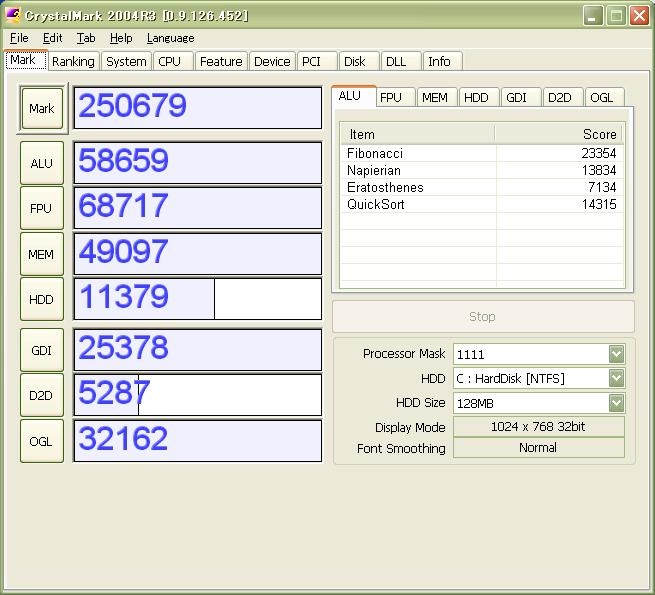
Task: Expand the HDD Size dropdown
Action: click(616, 403)
